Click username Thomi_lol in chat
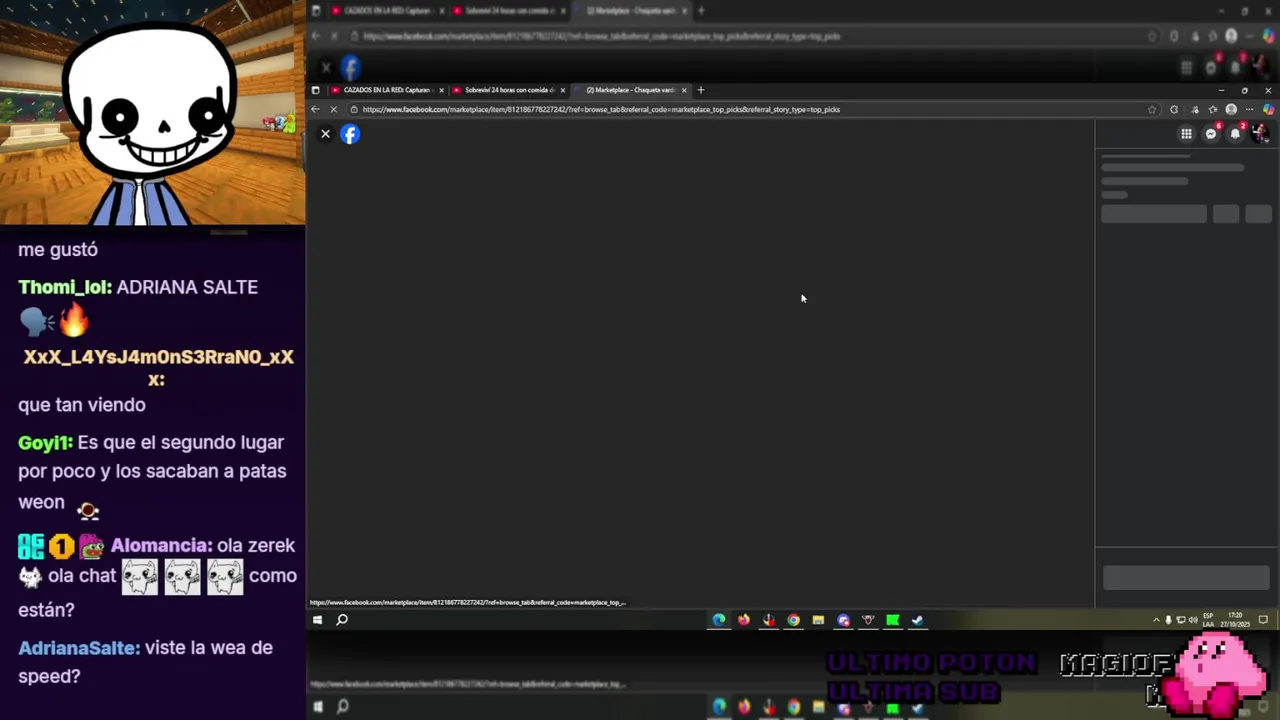The width and height of the screenshot is (1280, 720). [x=64, y=287]
